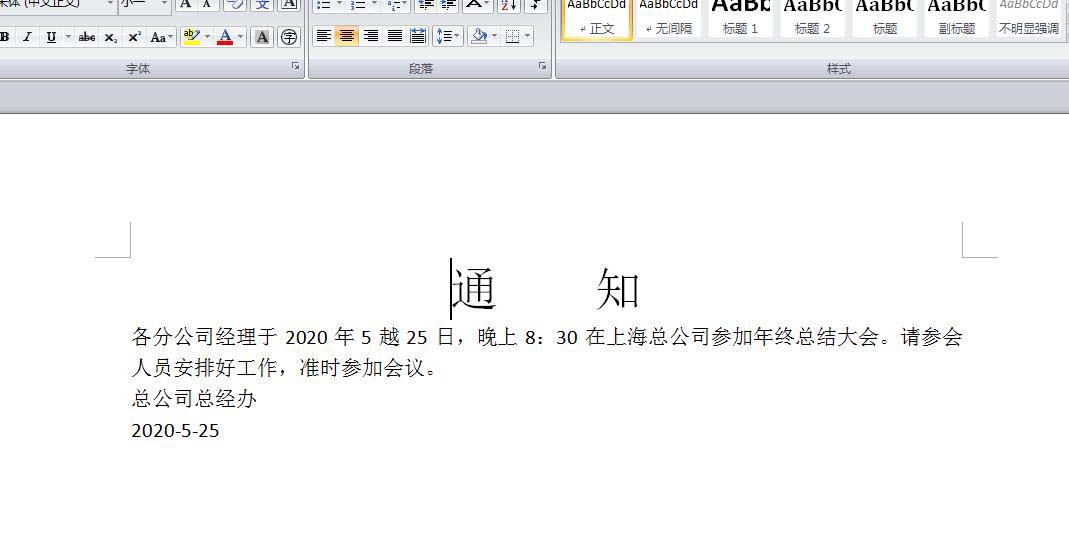This screenshot has height=547, width=1069.
Task: Align text left
Action: pos(324,35)
